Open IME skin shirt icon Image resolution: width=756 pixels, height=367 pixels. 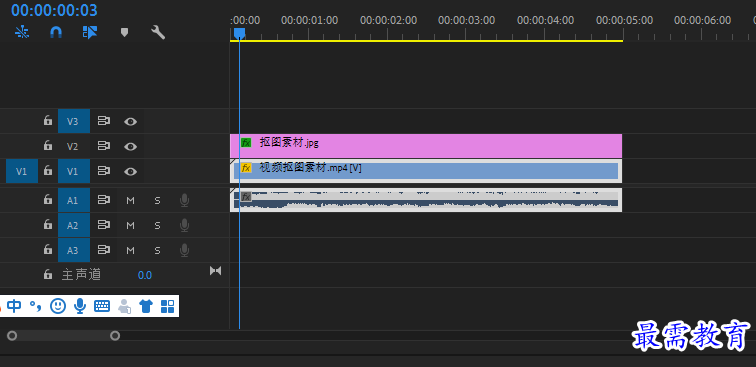pos(146,306)
